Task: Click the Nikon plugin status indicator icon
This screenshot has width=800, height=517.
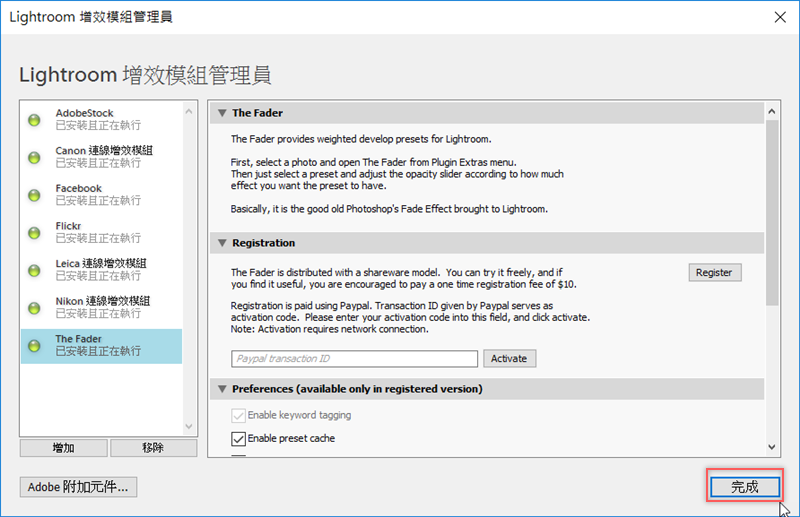Action: [x=34, y=308]
